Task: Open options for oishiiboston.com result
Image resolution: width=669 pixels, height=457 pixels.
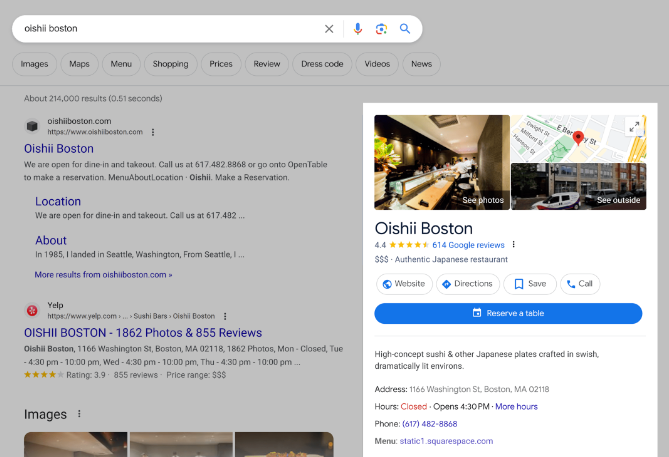Action: tap(153, 132)
